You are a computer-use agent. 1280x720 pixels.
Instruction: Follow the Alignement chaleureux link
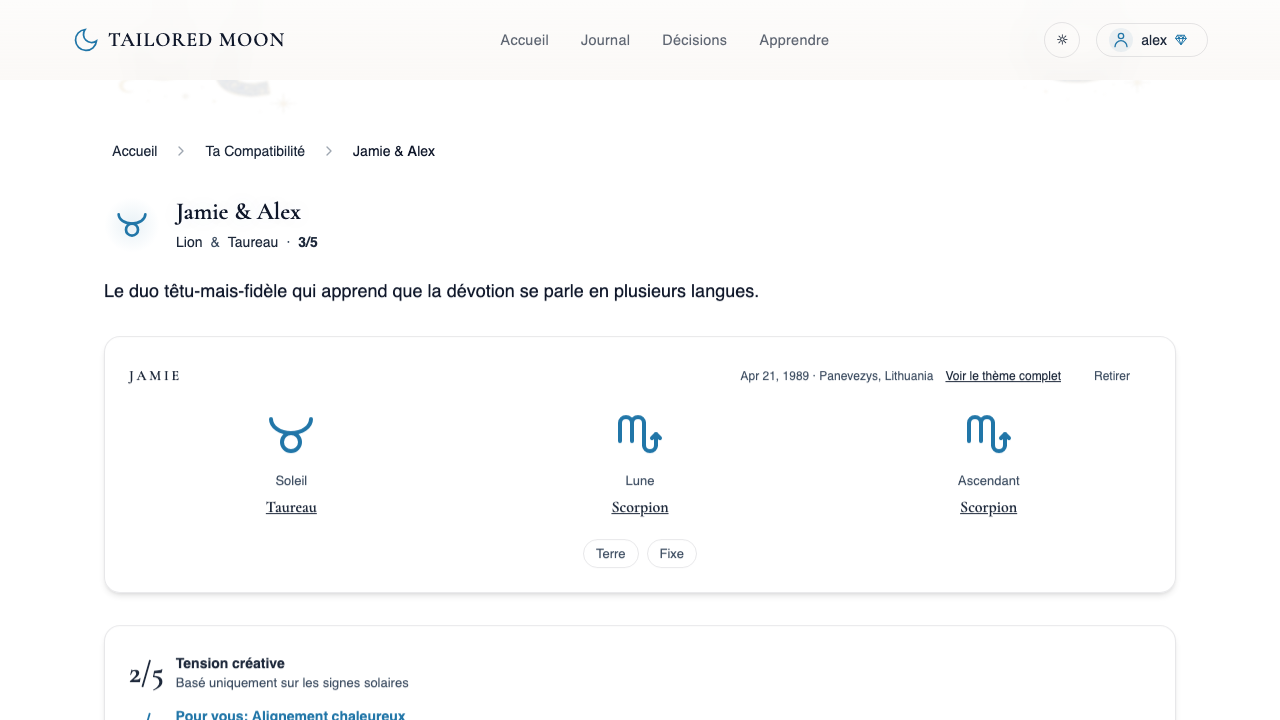click(x=290, y=714)
